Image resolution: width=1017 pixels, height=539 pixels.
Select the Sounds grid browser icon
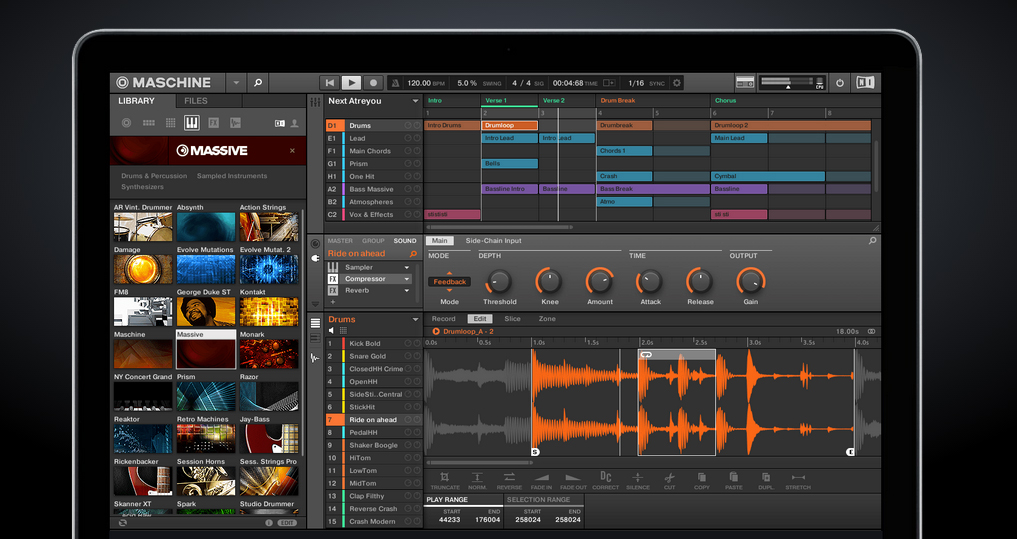(171, 123)
